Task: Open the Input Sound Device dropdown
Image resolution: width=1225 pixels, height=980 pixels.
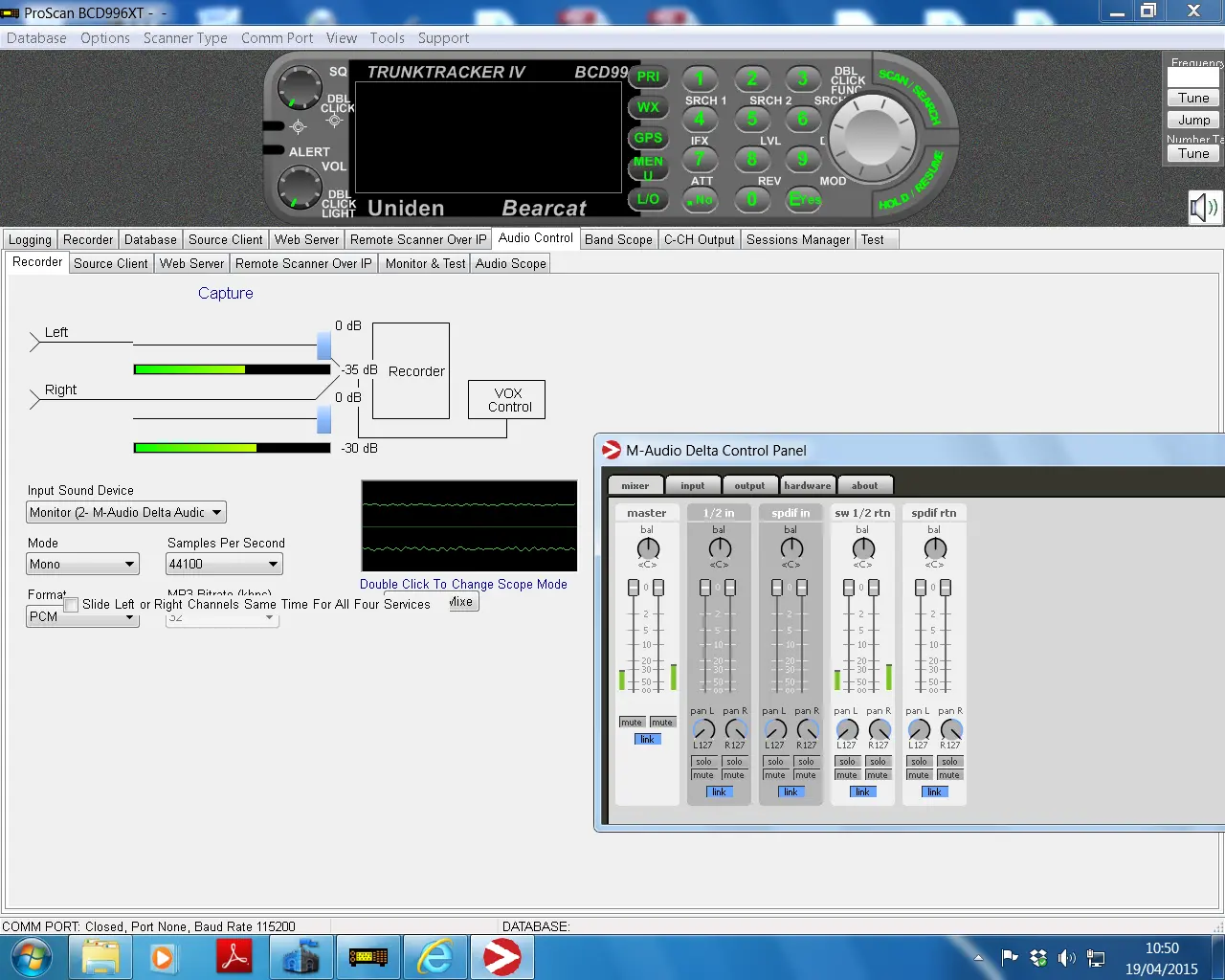Action: pyautogui.click(x=126, y=512)
